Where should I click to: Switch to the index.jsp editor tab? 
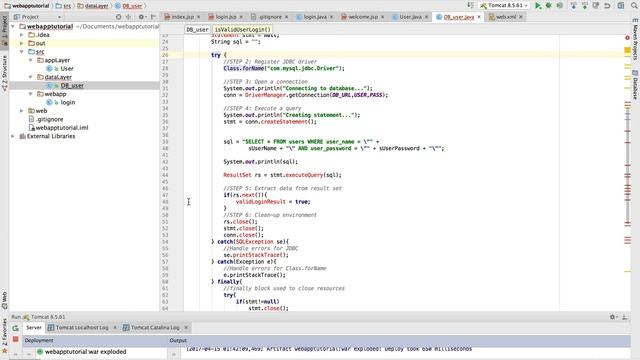click(182, 17)
